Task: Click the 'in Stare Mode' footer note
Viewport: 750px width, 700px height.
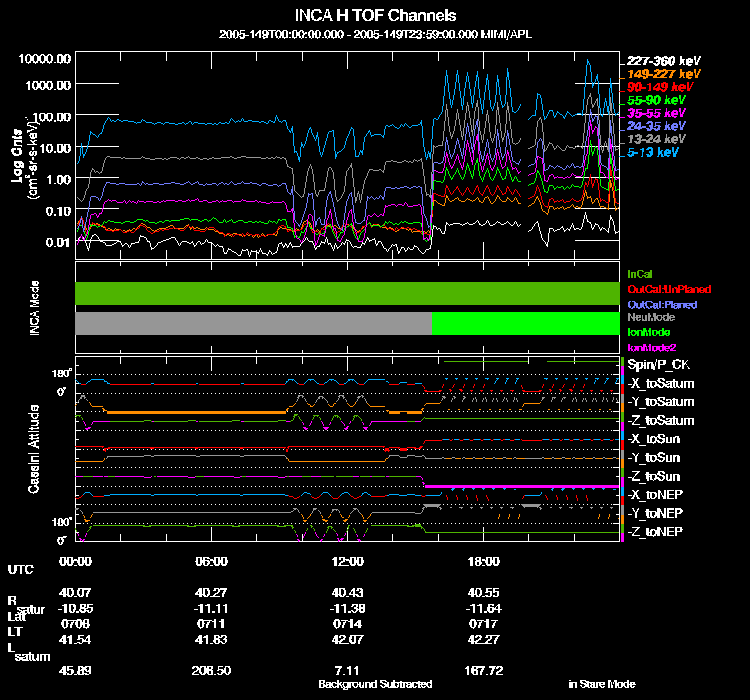Action: [602, 684]
